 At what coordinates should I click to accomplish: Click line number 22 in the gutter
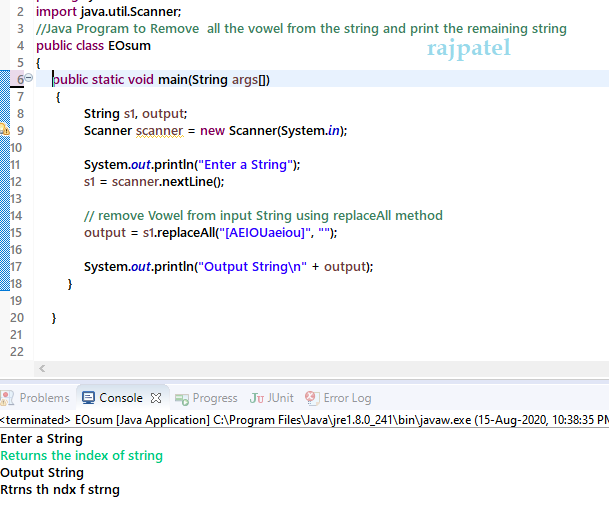click(17, 352)
